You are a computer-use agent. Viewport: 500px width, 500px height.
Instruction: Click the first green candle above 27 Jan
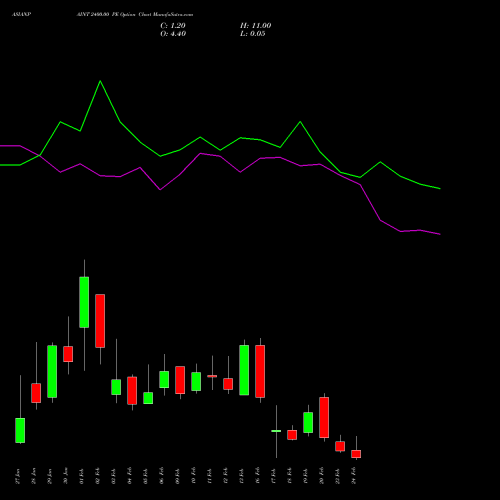click(20, 430)
